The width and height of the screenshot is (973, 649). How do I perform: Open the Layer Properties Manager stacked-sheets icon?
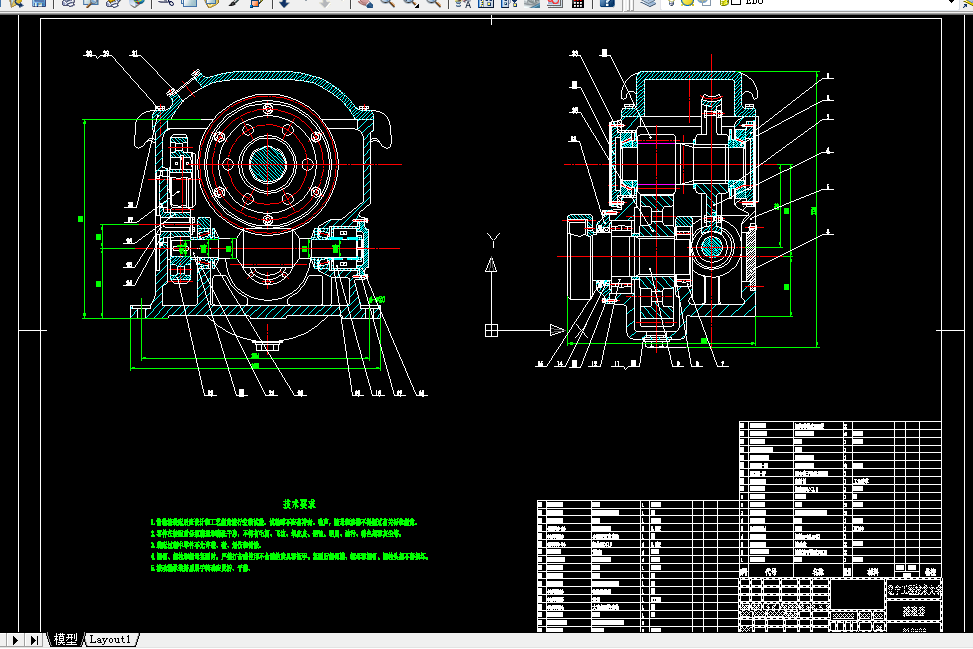(648, 3)
